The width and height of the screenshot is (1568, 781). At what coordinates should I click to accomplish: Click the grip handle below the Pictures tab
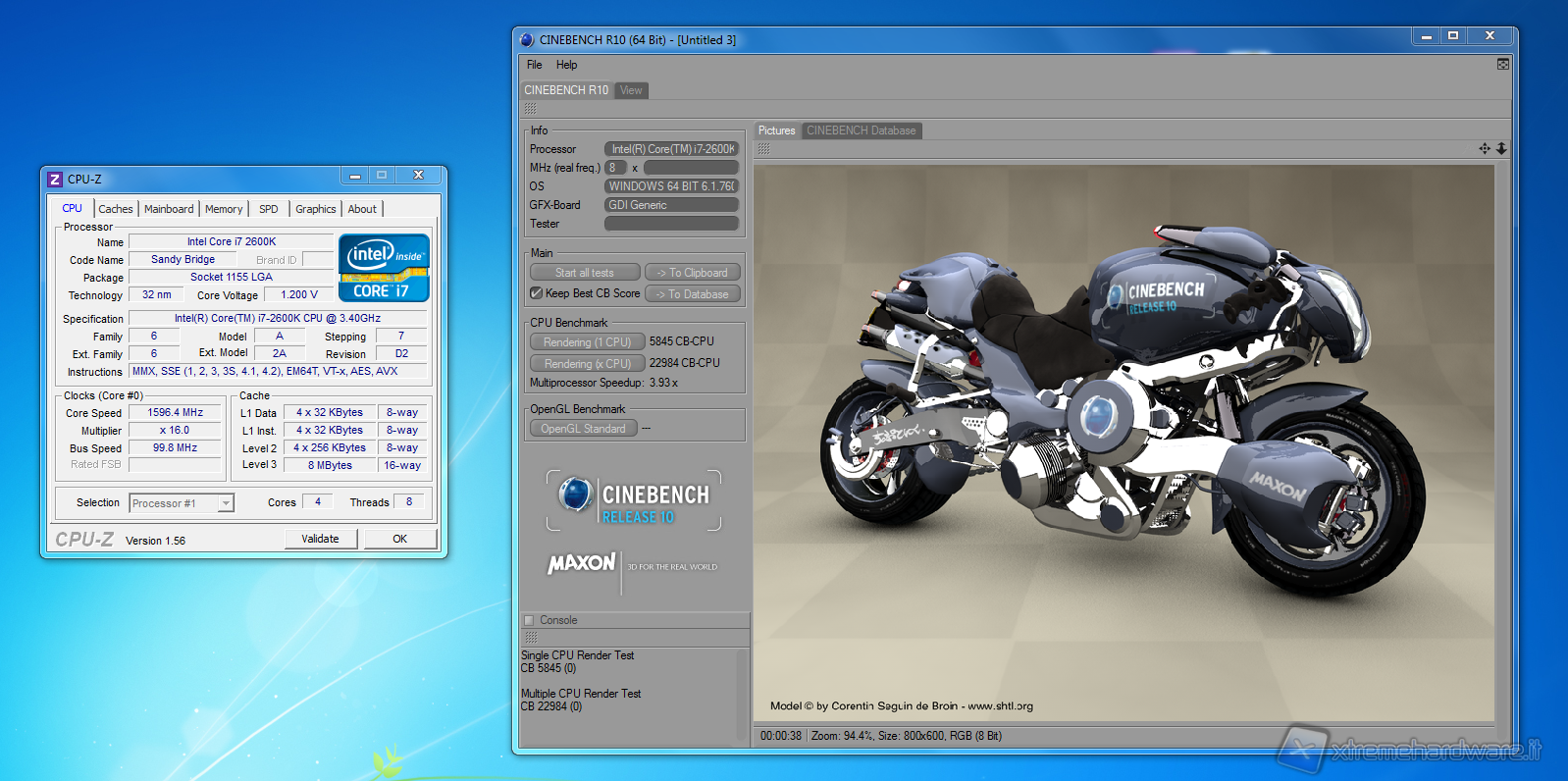point(763,148)
